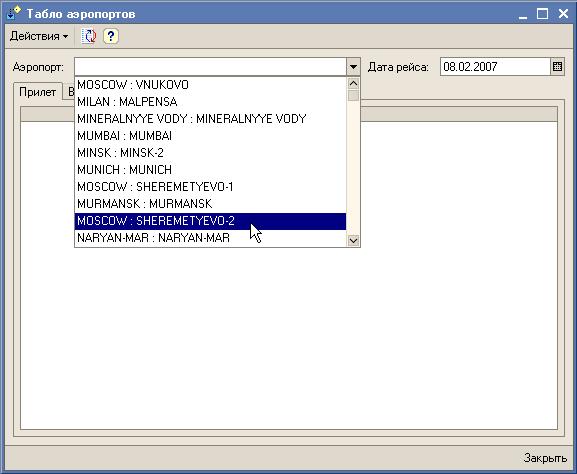
Task: Choose highlighted MOSCOW : SHEREMETYEVO-2 entry
Action: (210, 221)
